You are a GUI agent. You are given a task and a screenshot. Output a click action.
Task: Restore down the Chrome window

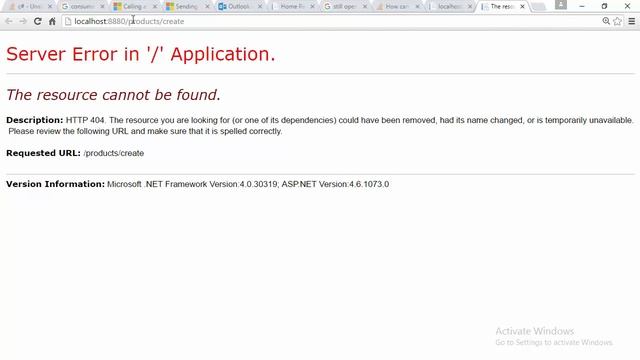coord(604,6)
